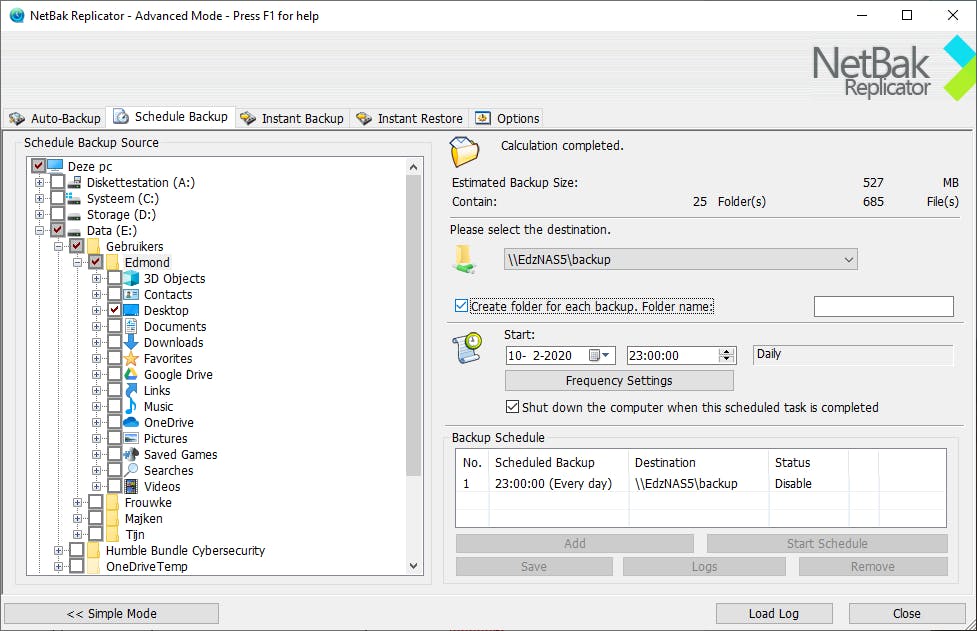Click the Saved Games icon
This screenshot has height=631, width=977.
pos(131,455)
